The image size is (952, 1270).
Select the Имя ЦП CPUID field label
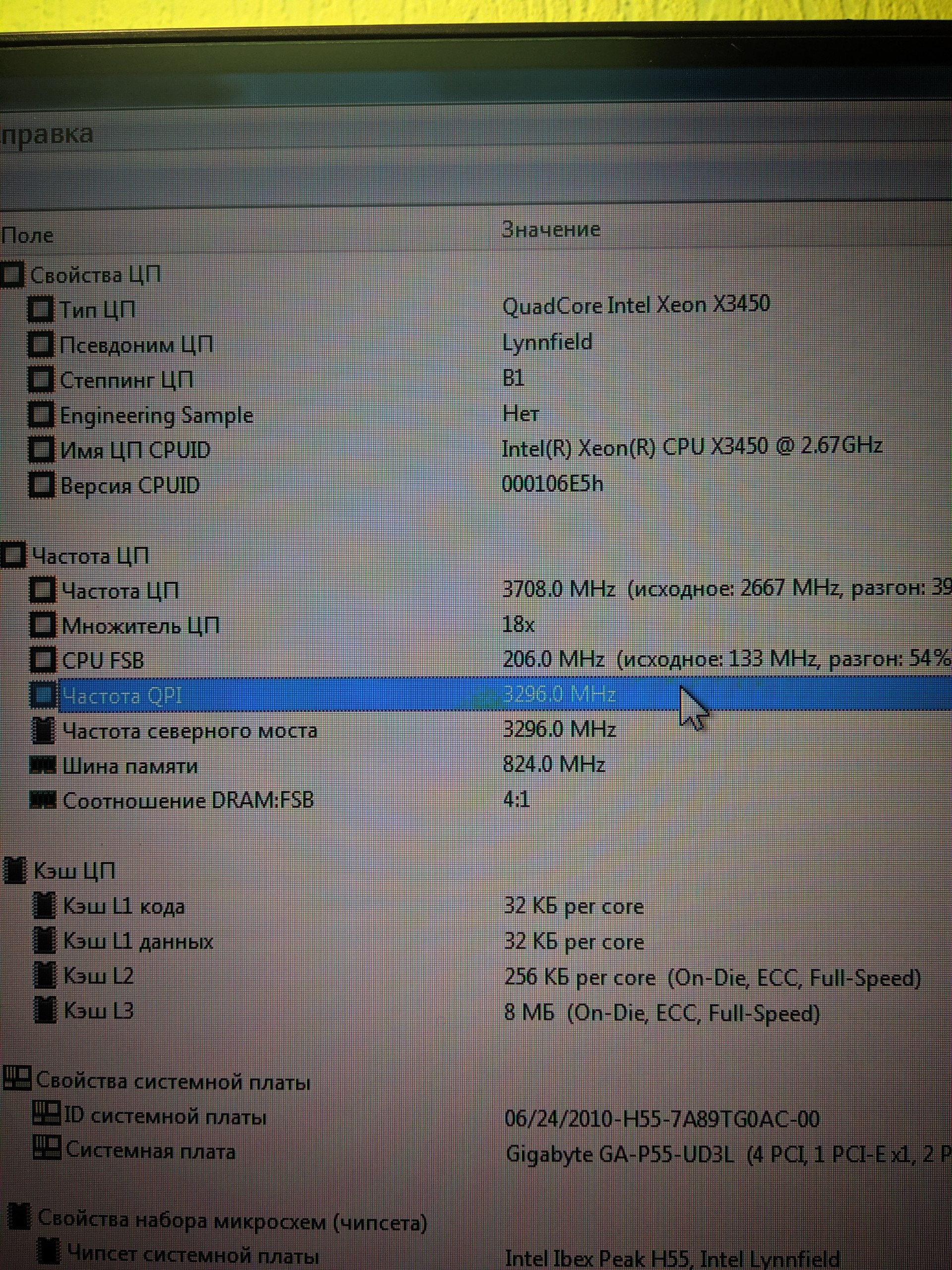point(135,450)
